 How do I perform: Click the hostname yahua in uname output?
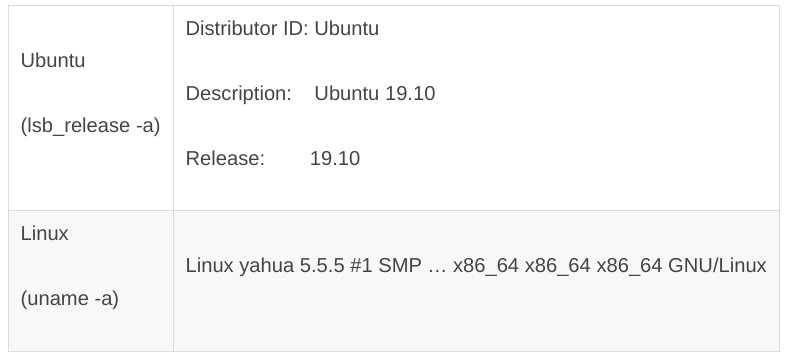click(267, 265)
